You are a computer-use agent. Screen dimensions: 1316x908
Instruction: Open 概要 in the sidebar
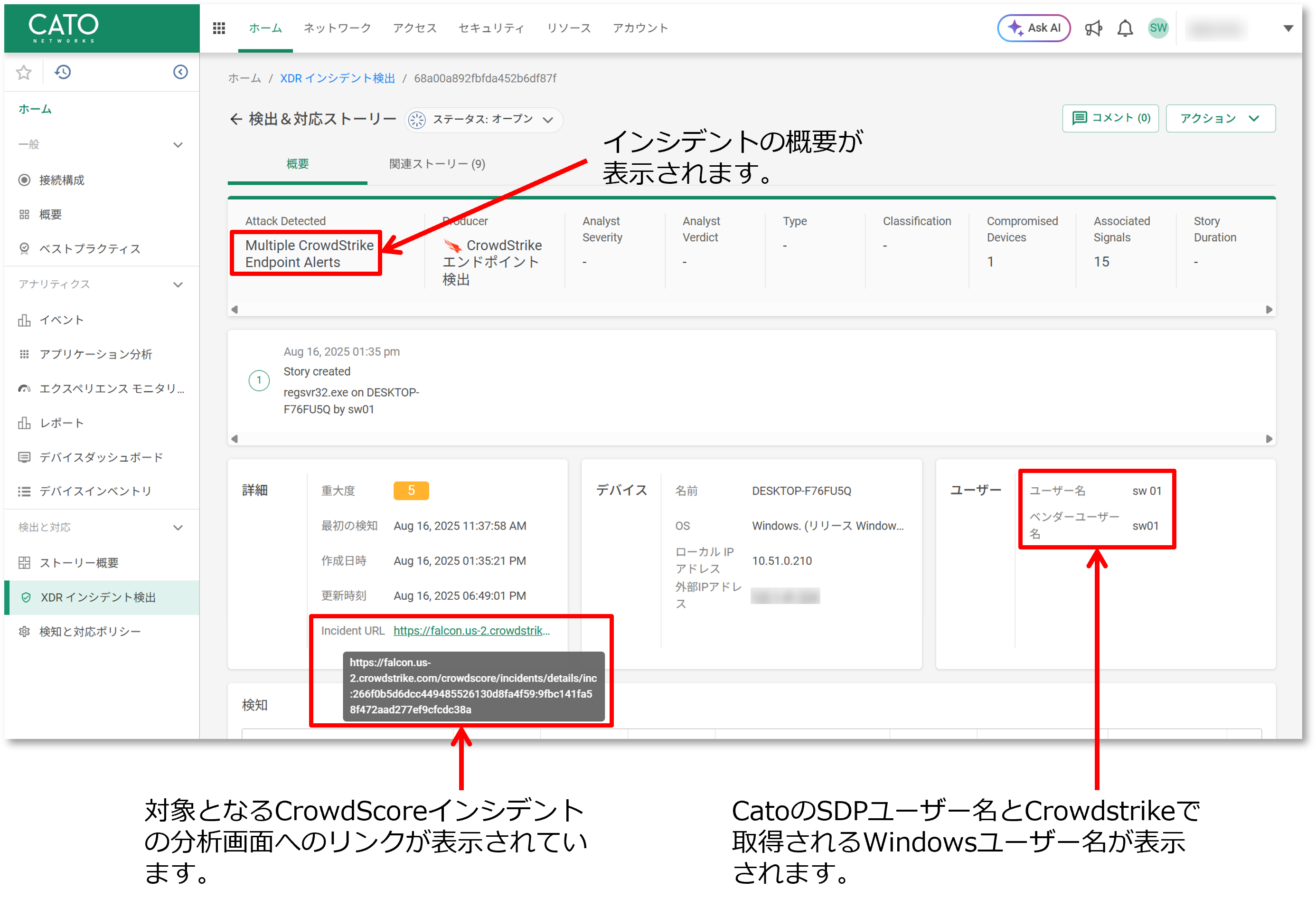point(50,215)
